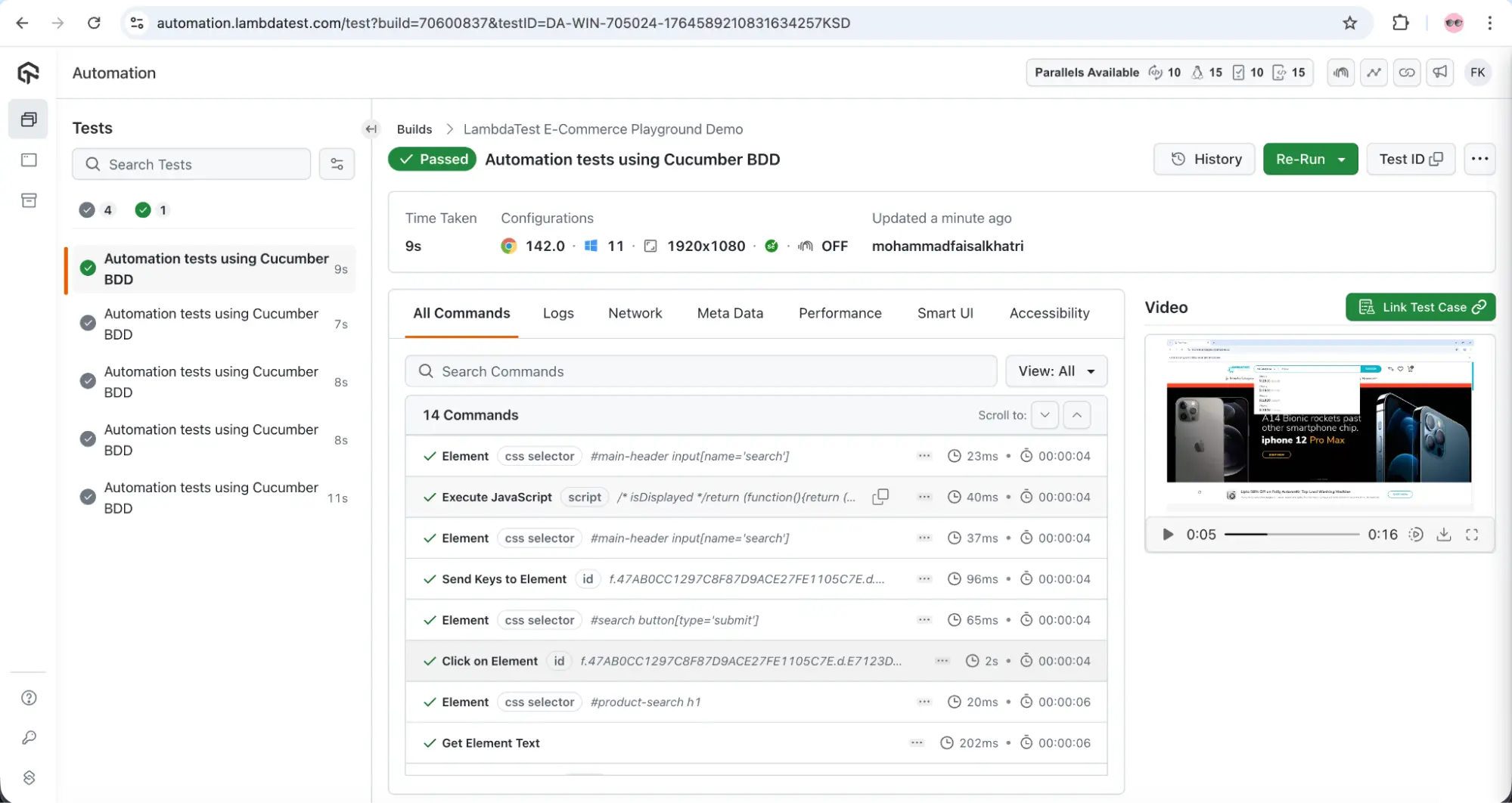Viewport: 1512px width, 803px height.
Task: Open the search filter options beside Search Tests
Action: pyautogui.click(x=337, y=163)
